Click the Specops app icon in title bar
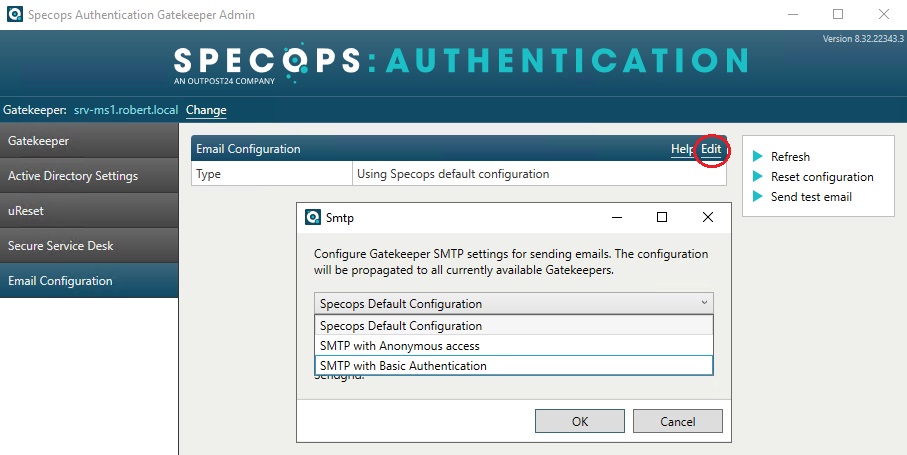This screenshot has width=907, height=455. pos(15,14)
